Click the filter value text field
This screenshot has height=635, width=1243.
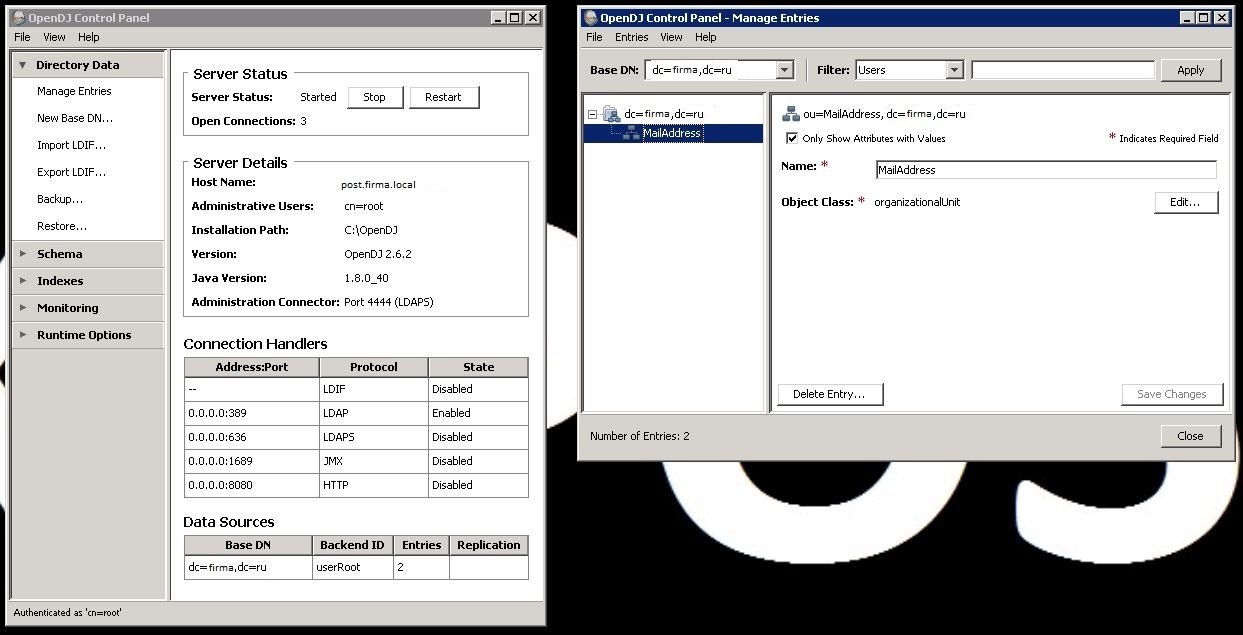coord(1063,70)
